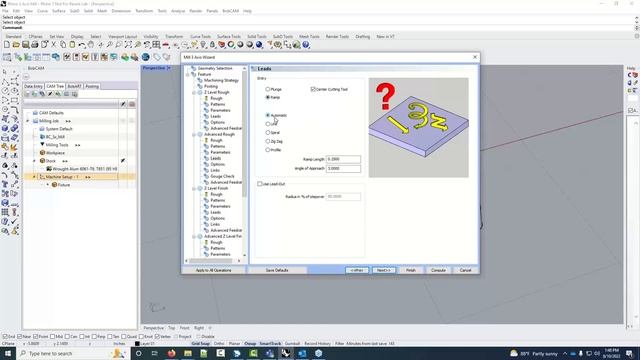
Task: Enable the Use Lead-Out checkbox
Action: [x=260, y=184]
